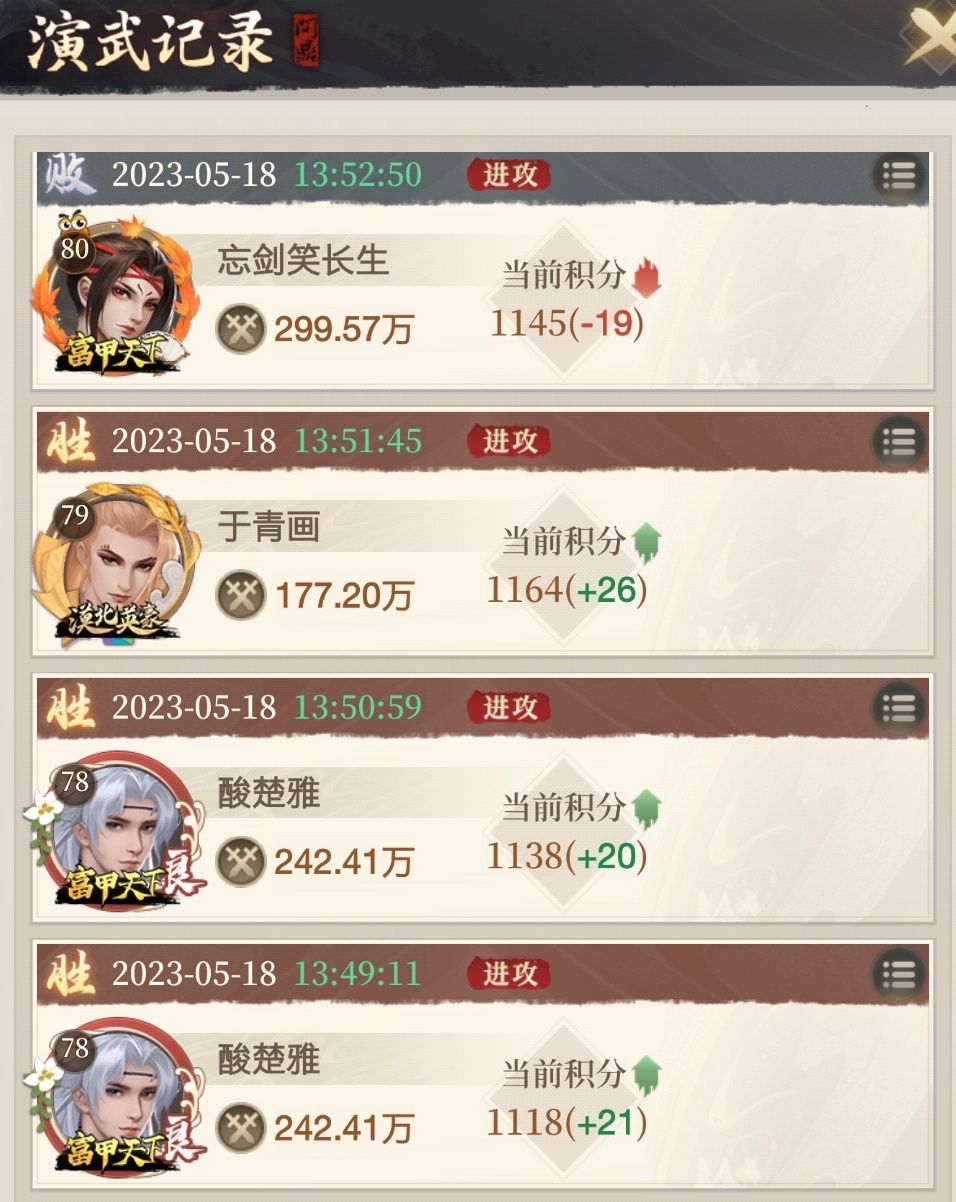Click score text 1118(+21)
This screenshot has height=1202, width=956.
point(567,1122)
